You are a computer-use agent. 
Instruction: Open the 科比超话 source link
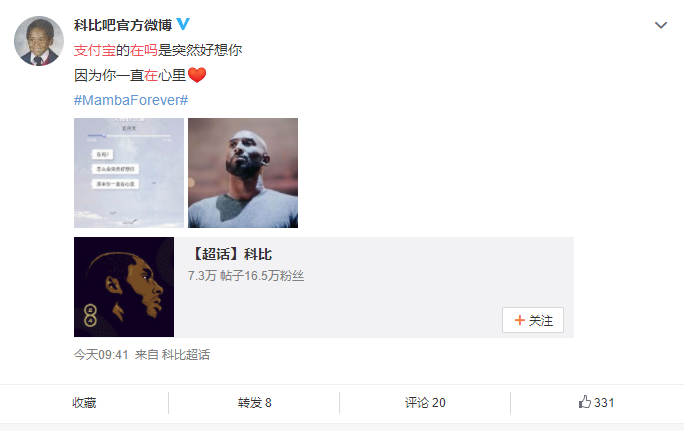pyautogui.click(x=186, y=355)
